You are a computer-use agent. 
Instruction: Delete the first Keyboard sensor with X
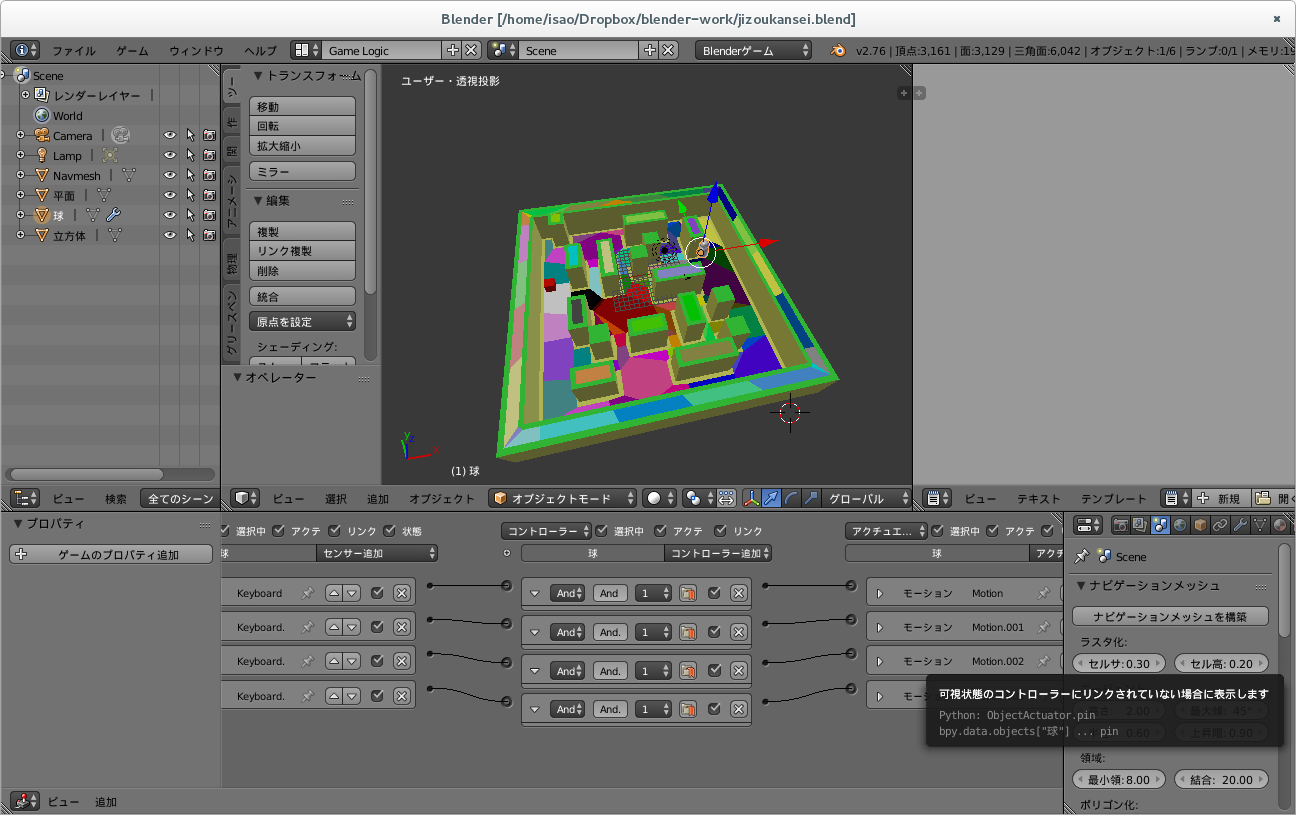tap(401, 593)
